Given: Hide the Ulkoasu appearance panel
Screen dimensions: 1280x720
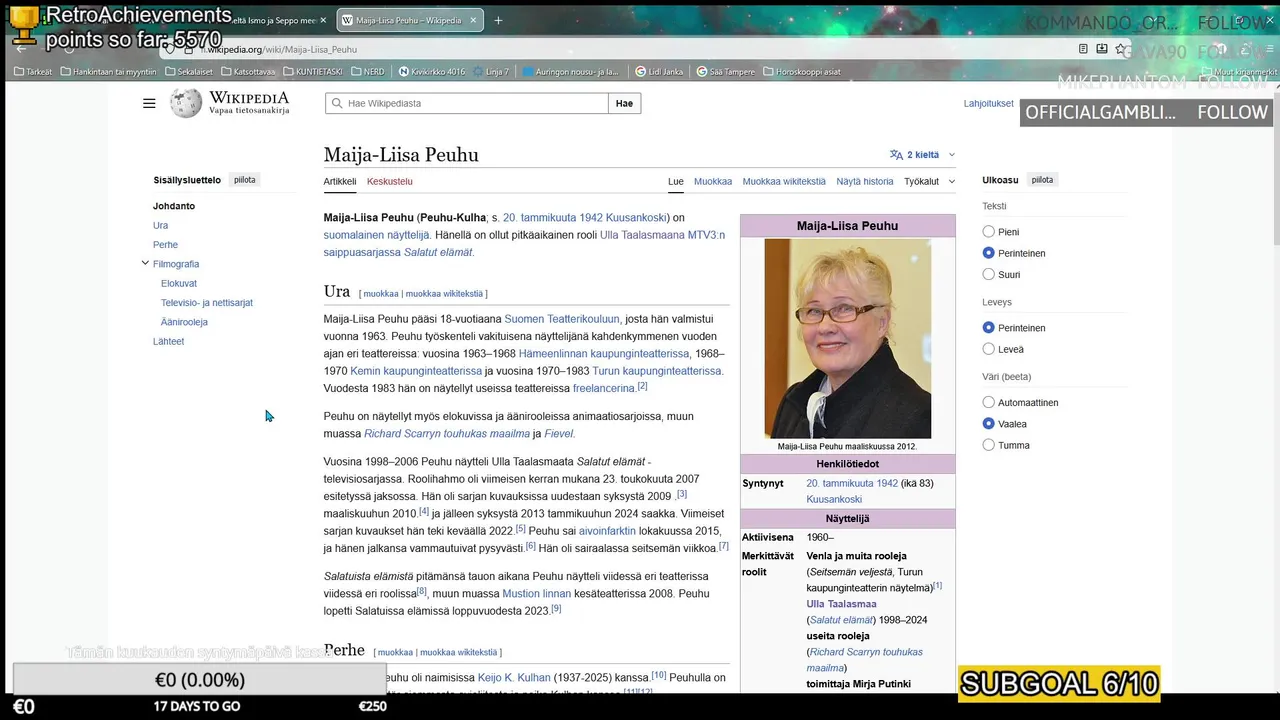Looking at the screenshot, I should 1042,180.
